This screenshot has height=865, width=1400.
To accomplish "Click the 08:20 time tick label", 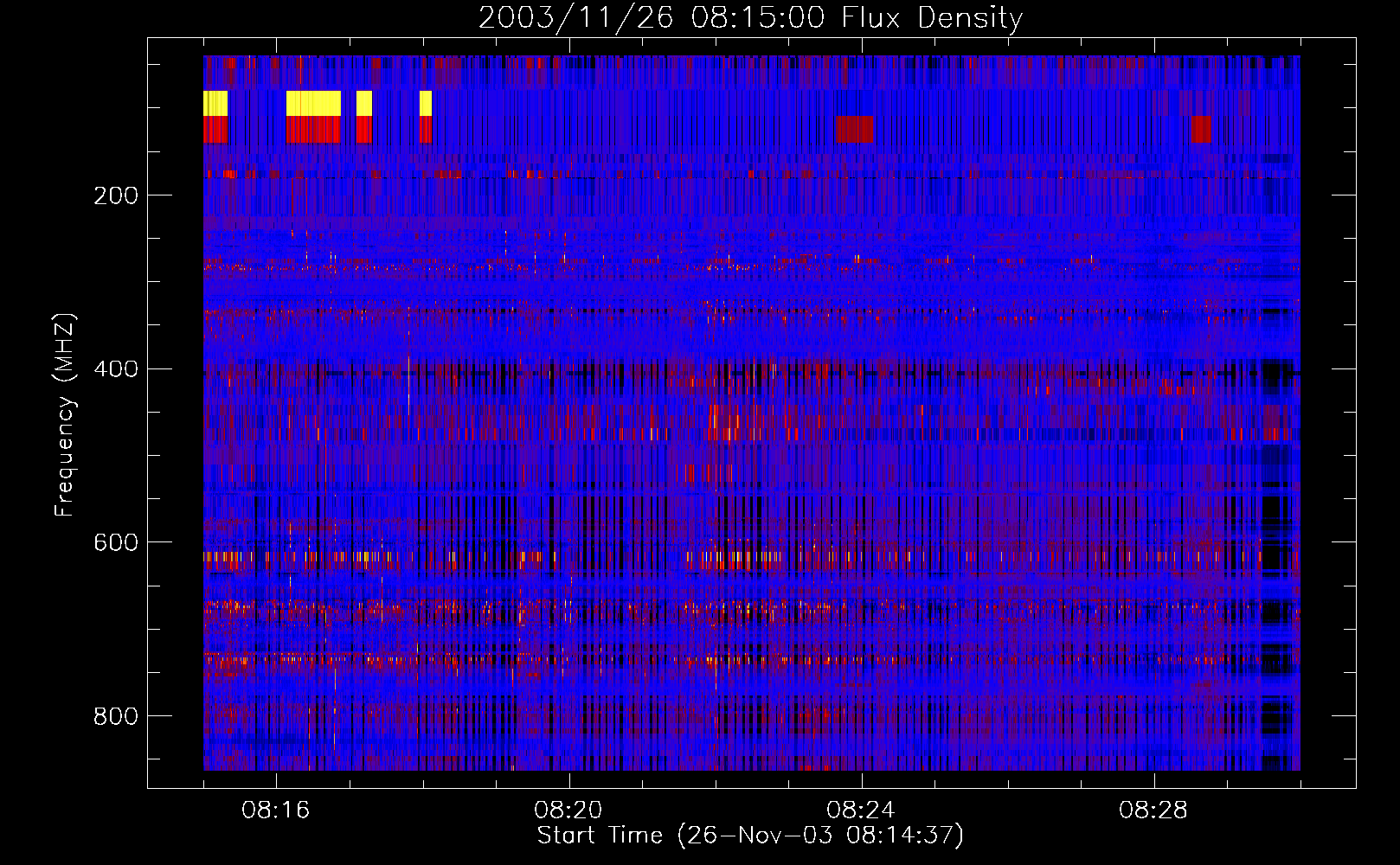I will click(568, 811).
